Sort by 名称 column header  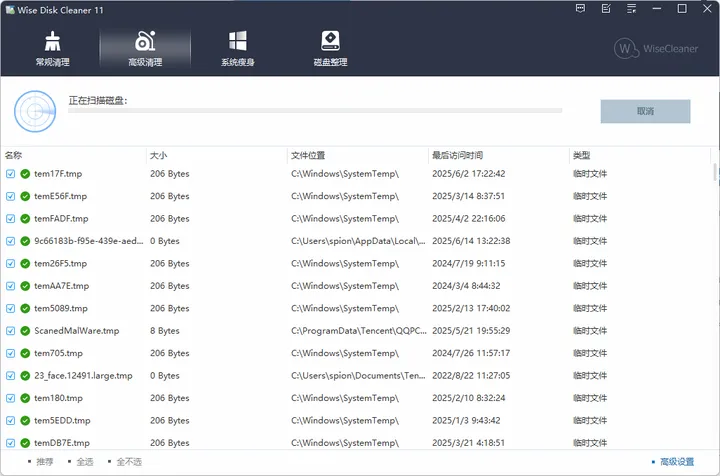73,155
